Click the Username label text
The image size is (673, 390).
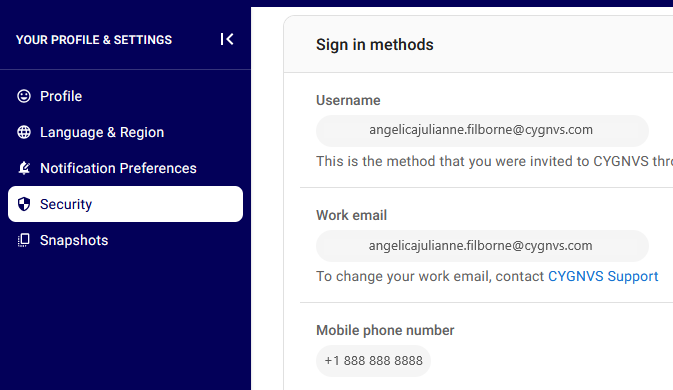pos(348,100)
